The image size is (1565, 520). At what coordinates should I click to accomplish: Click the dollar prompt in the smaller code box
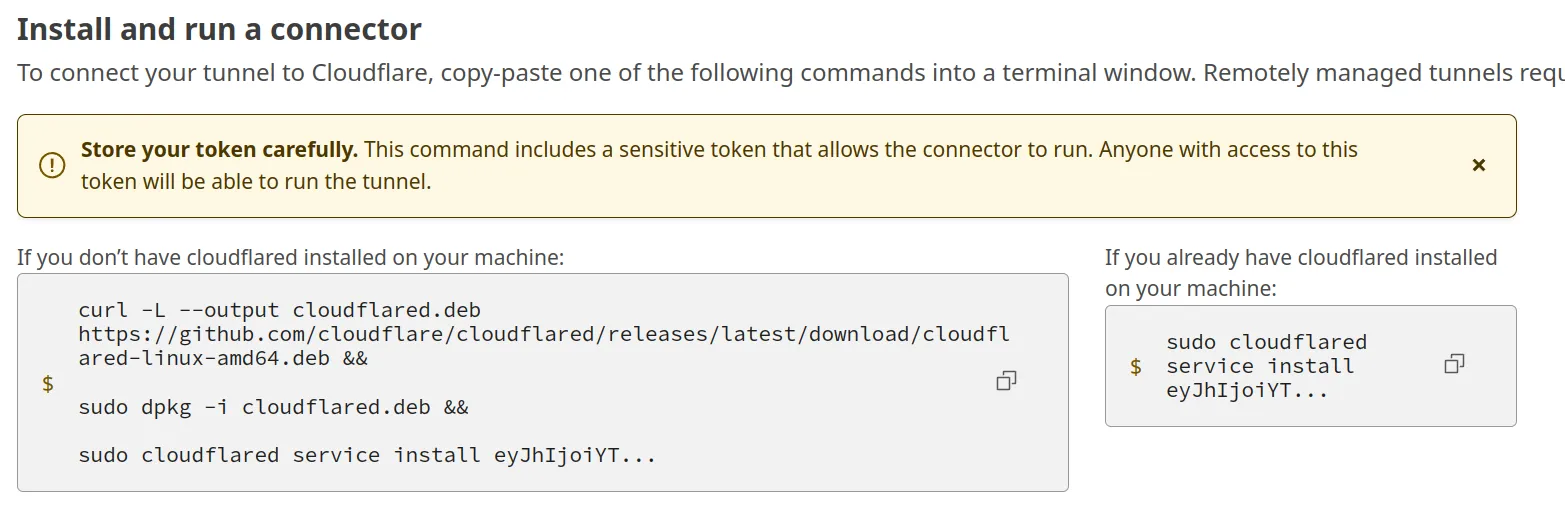[1135, 367]
